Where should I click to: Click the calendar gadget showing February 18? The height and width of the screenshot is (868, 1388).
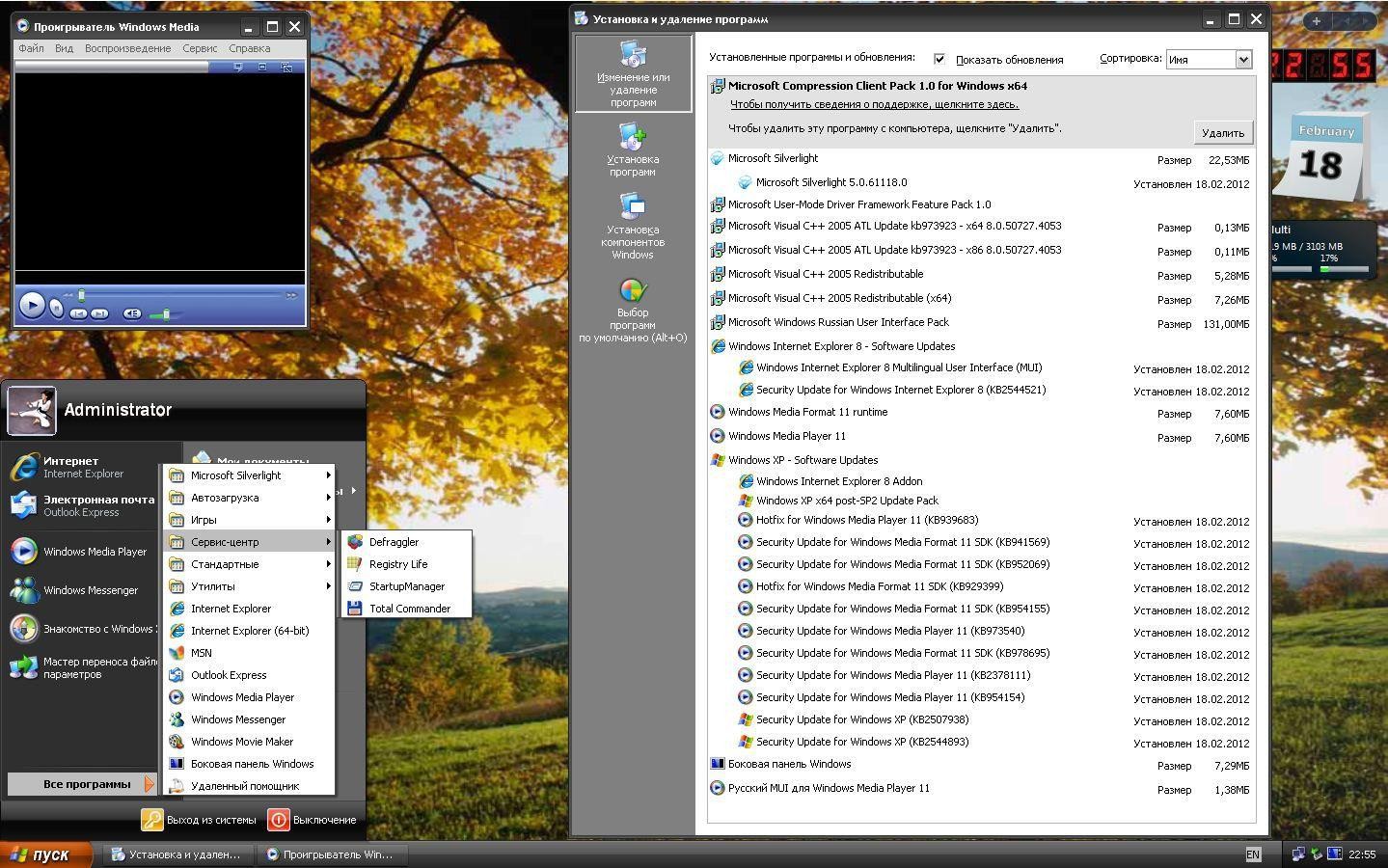(1321, 157)
